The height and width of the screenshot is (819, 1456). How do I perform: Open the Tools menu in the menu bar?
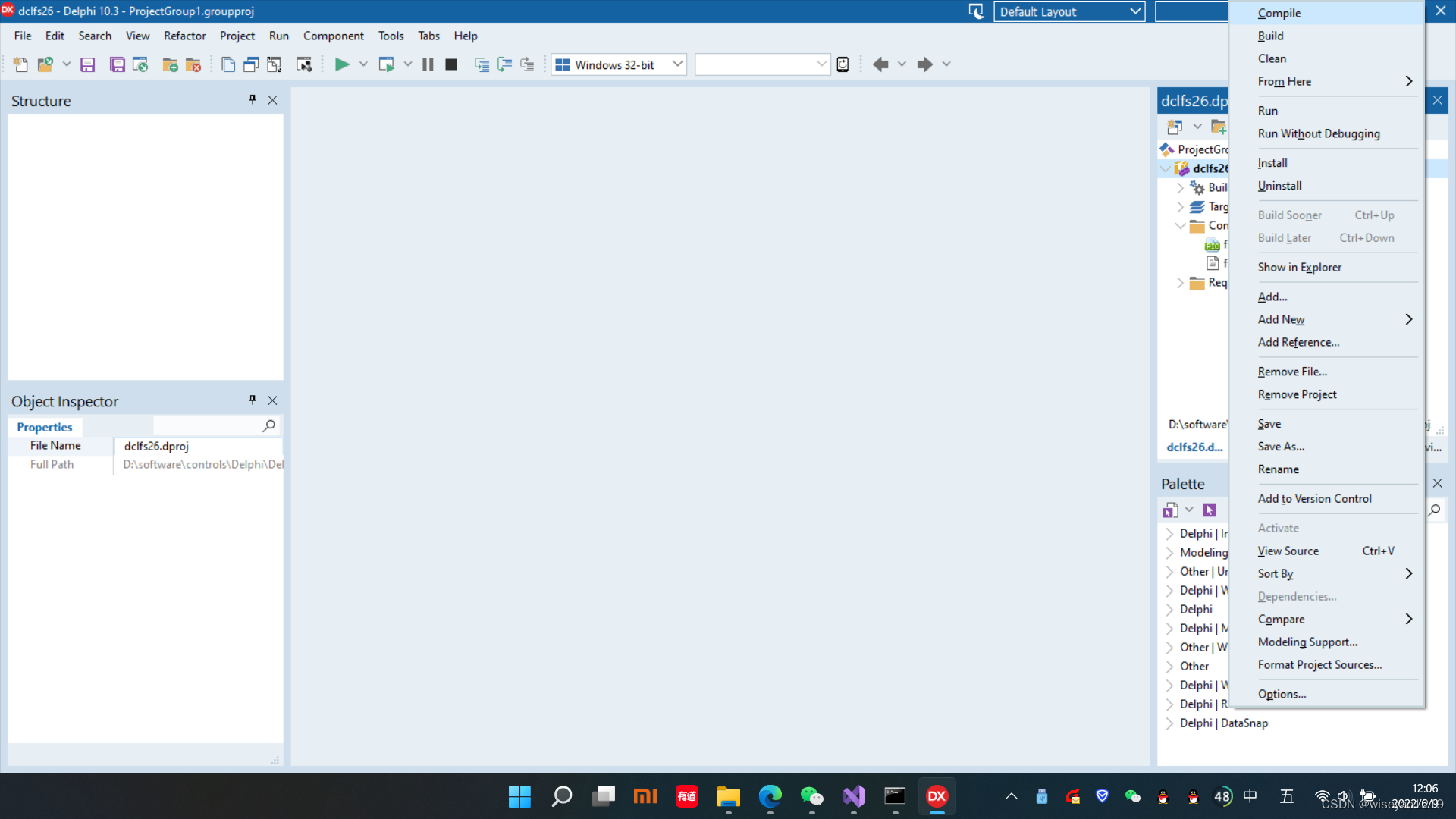point(391,36)
